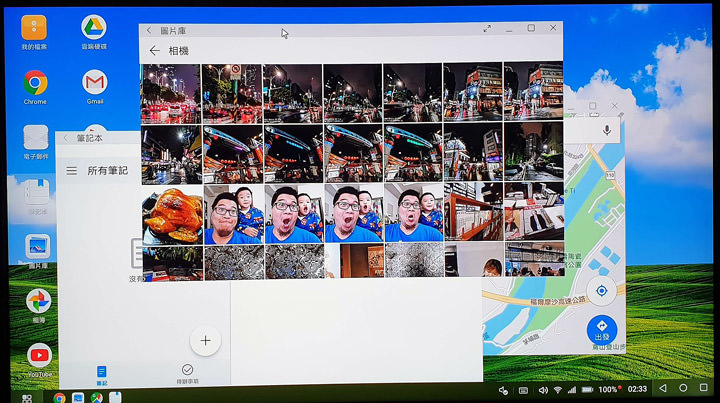Open the Google Drive desktop icon
The width and height of the screenshot is (720, 403).
(x=94, y=28)
